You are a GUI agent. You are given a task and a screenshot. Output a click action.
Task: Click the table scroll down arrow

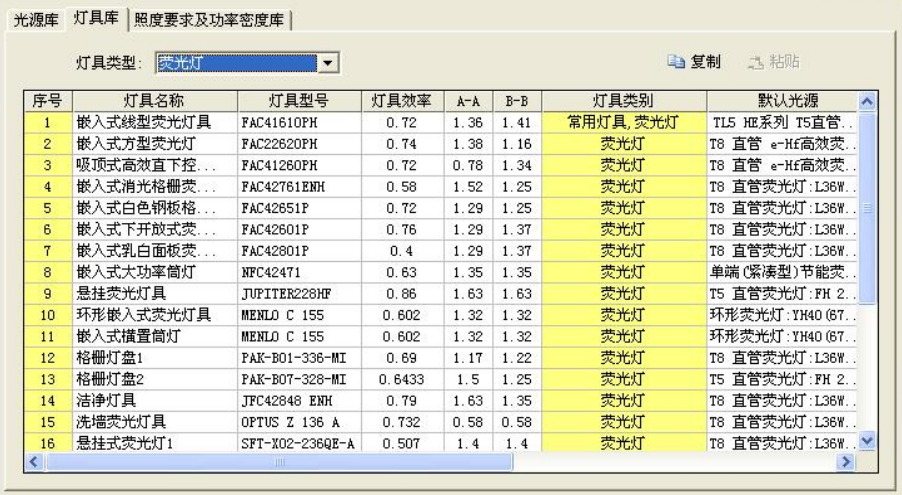[867, 441]
